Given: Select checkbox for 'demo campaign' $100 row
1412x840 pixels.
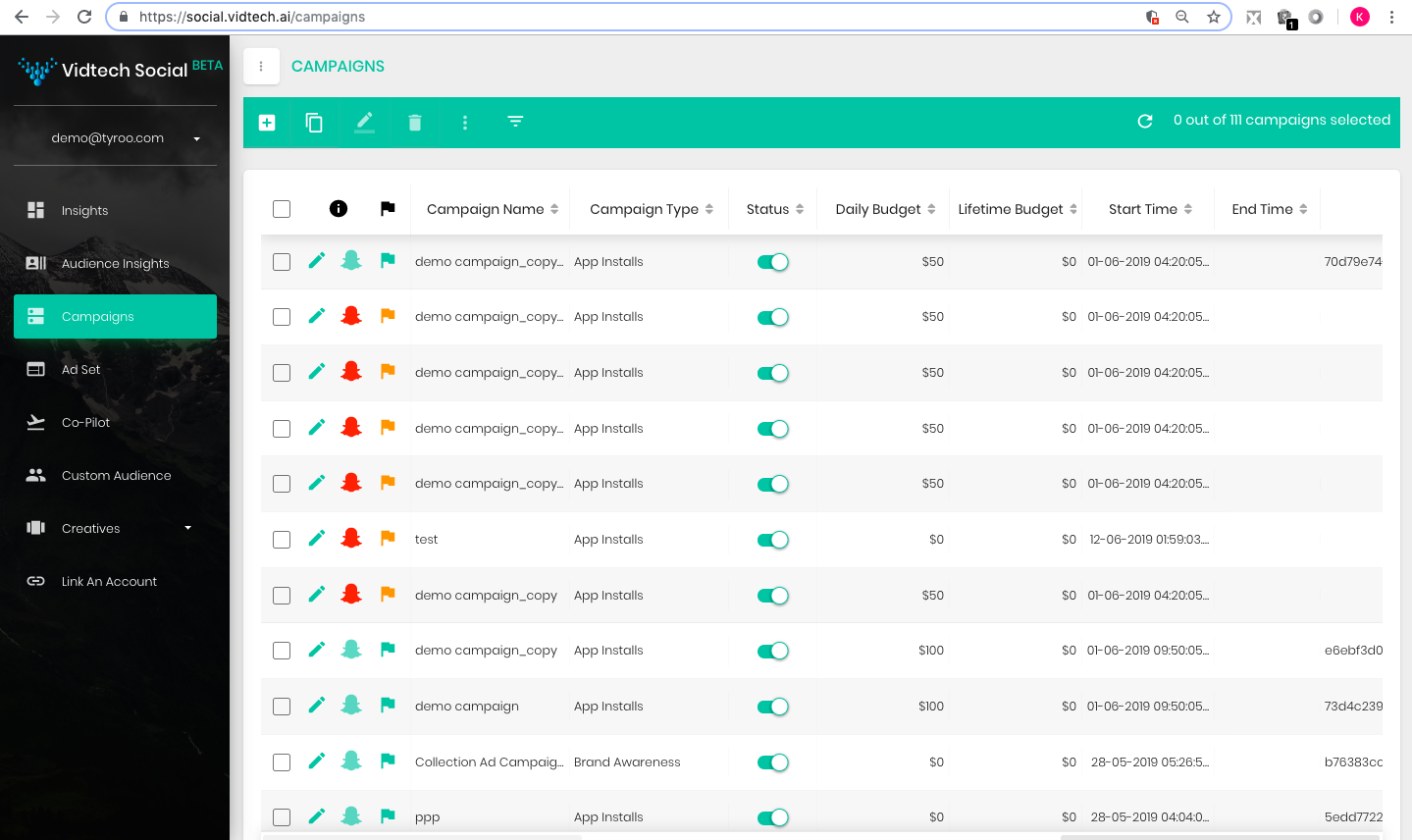Looking at the screenshot, I should click(282, 707).
